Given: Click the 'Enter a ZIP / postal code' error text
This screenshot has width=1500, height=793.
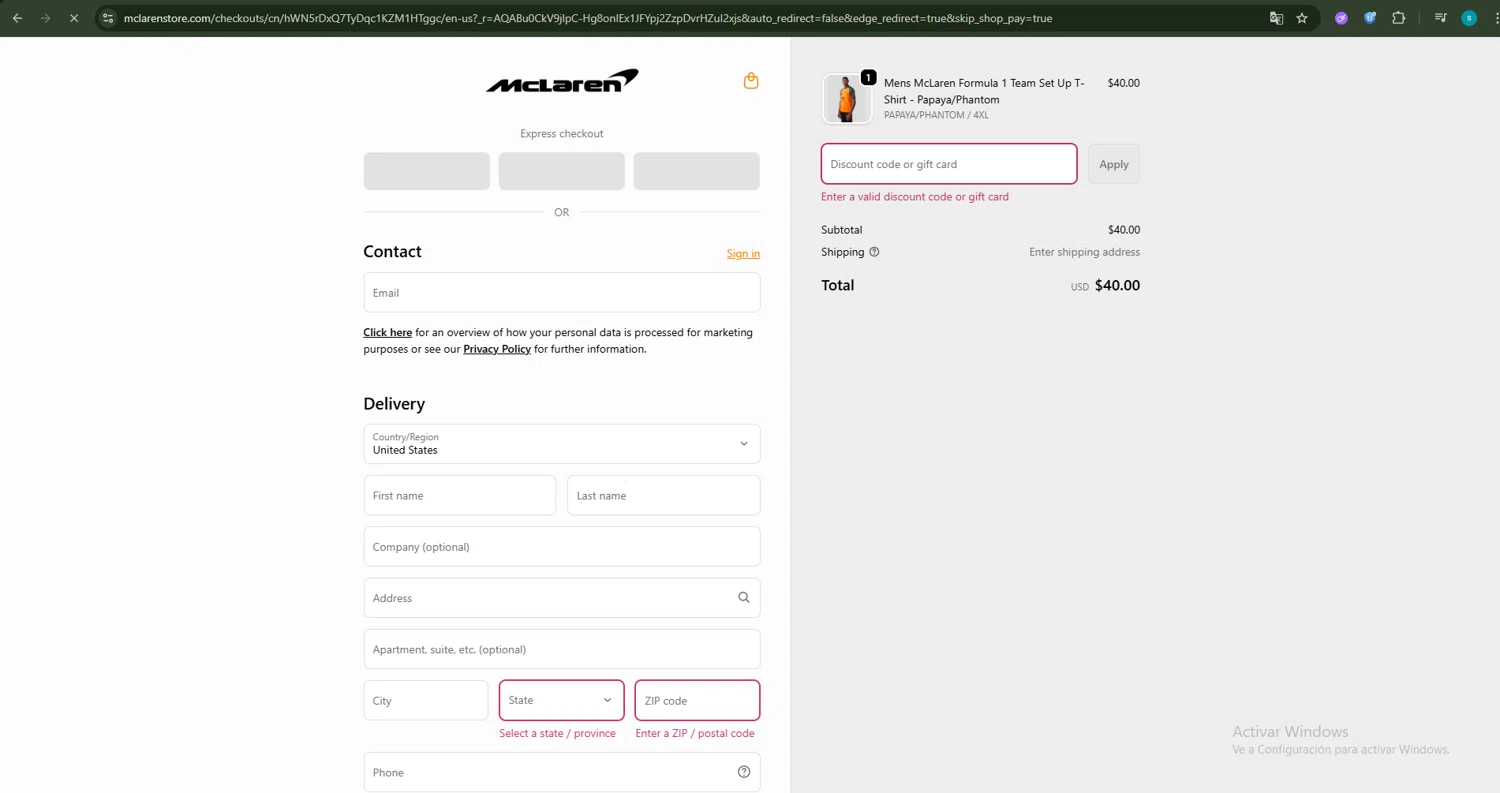Looking at the screenshot, I should (x=695, y=733).
